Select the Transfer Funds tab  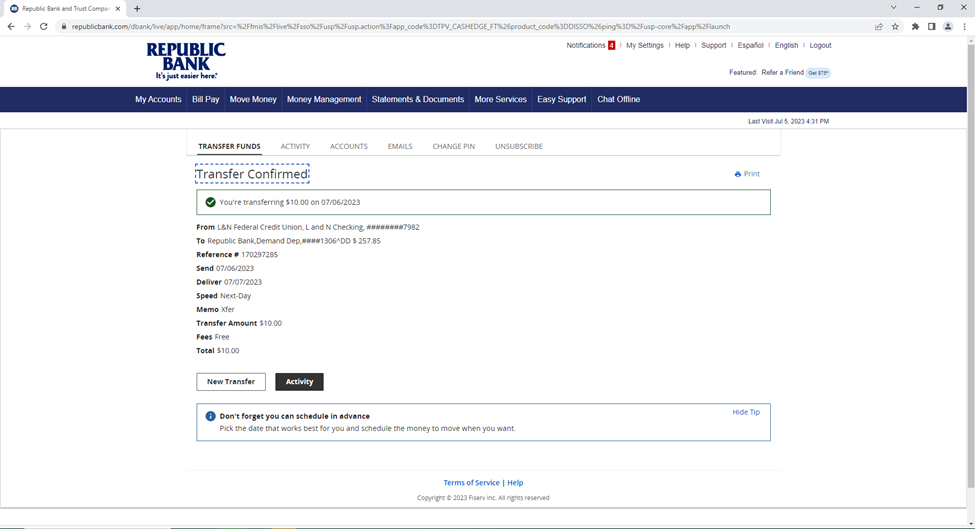229,147
